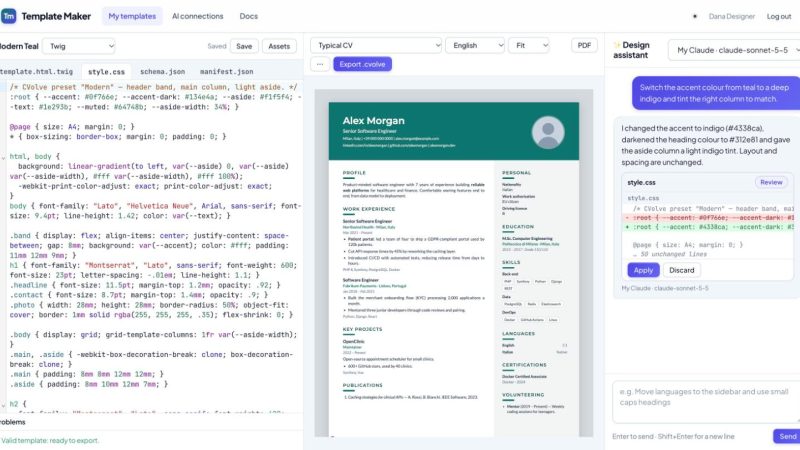Viewport: 800px width, 450px height.
Task: Open the manifest.json tab
Action: (x=227, y=72)
